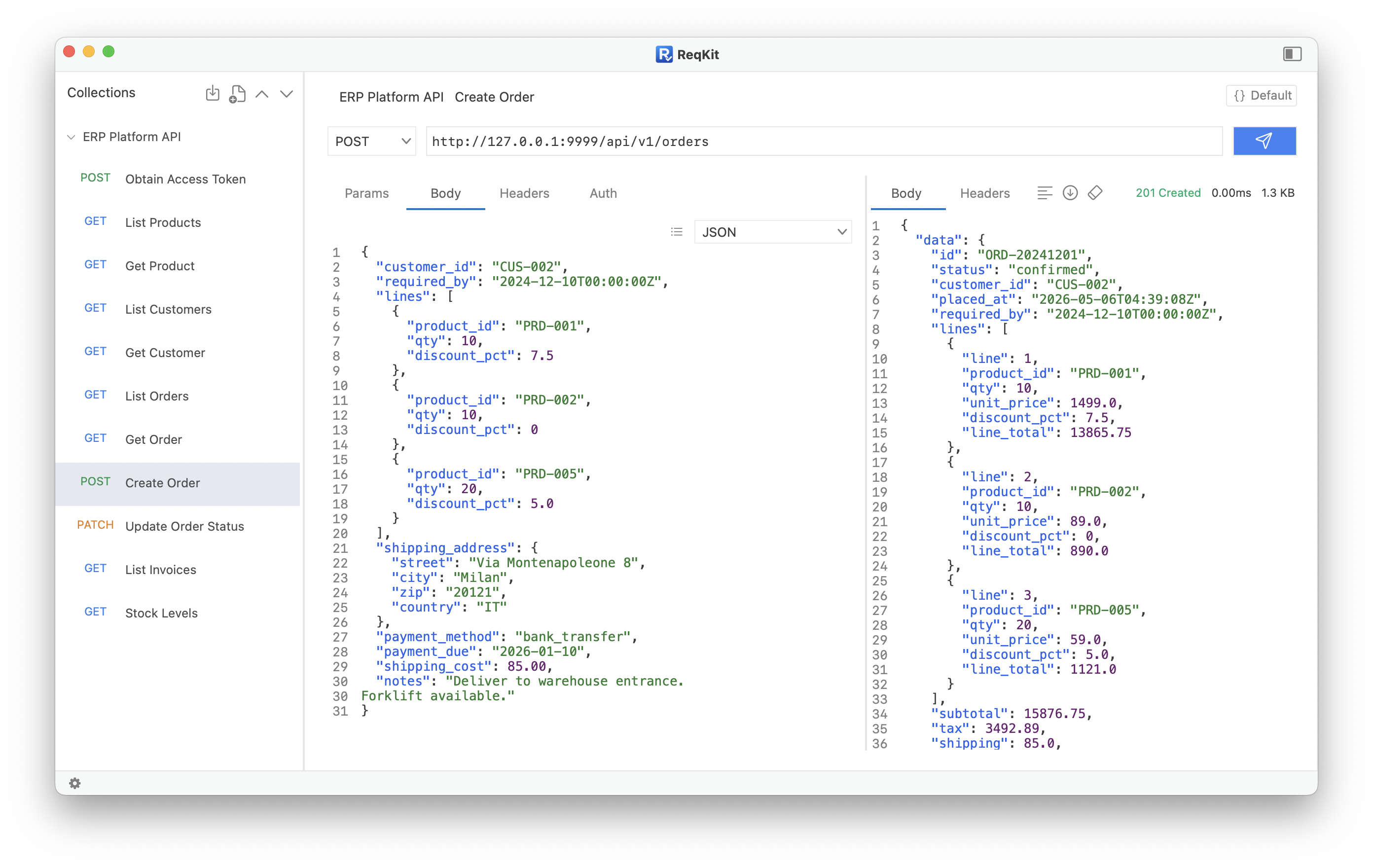Open the Update Order Status PATCH request
The width and height of the screenshot is (1373, 868).
[x=178, y=526]
